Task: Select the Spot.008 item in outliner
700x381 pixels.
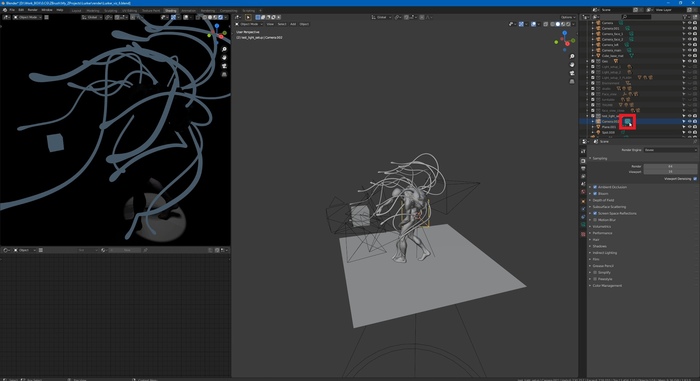Action: 608,133
